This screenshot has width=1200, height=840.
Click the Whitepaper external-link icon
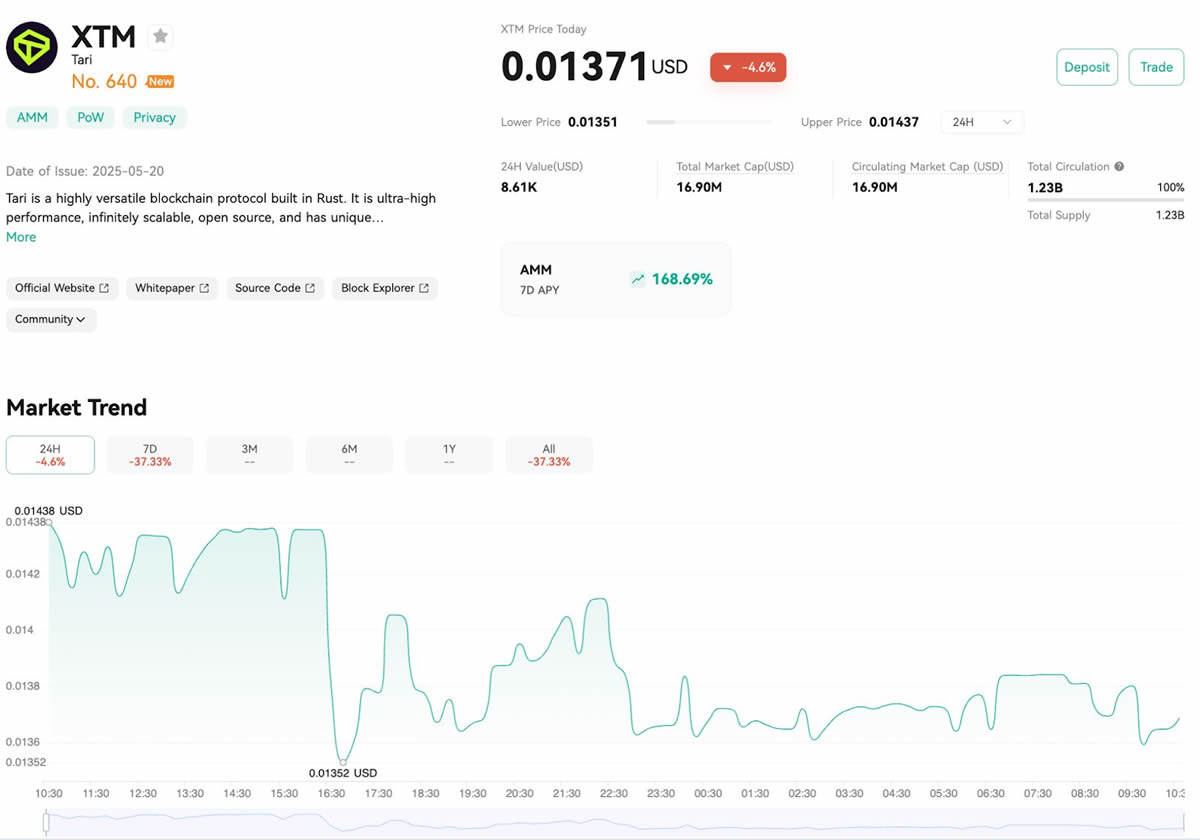tap(204, 288)
